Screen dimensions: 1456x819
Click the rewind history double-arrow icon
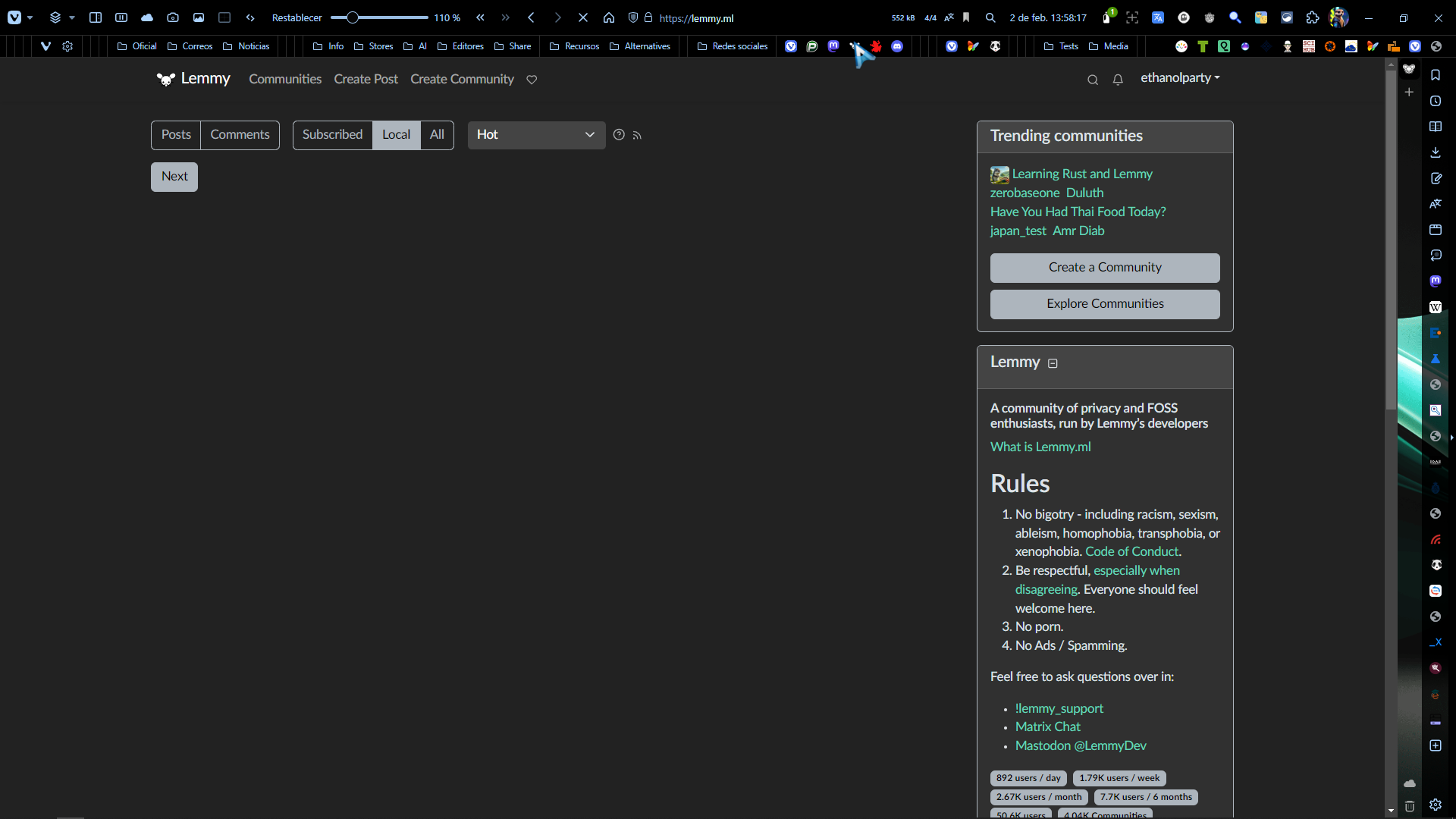point(480,17)
